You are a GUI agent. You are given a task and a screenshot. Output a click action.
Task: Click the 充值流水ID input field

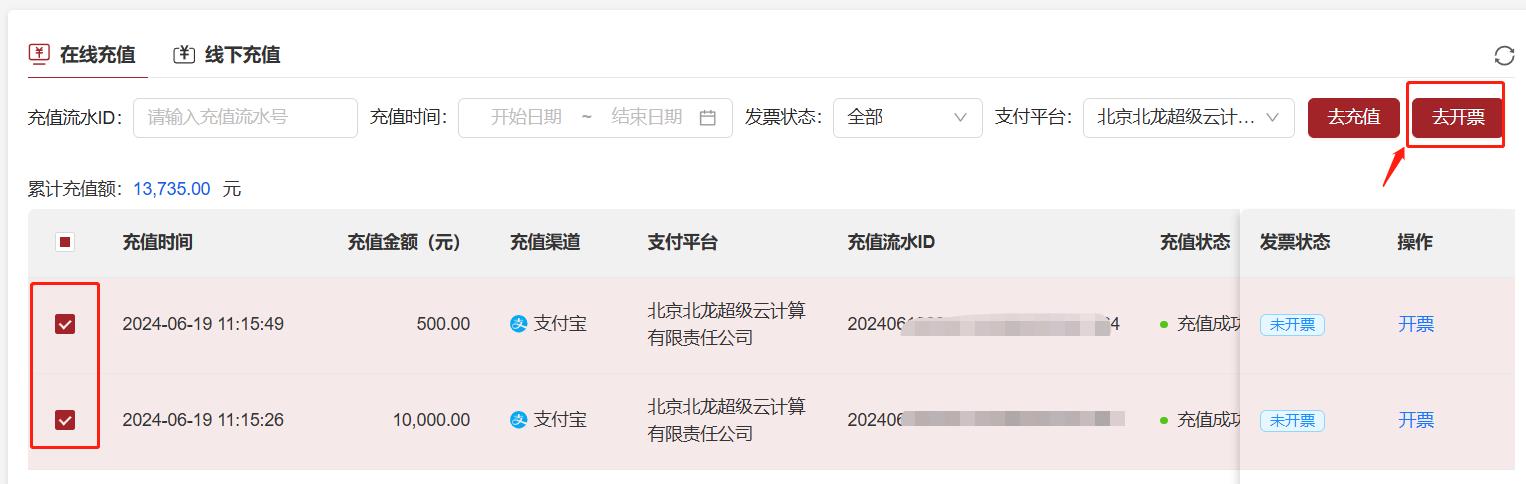pyautogui.click(x=245, y=117)
